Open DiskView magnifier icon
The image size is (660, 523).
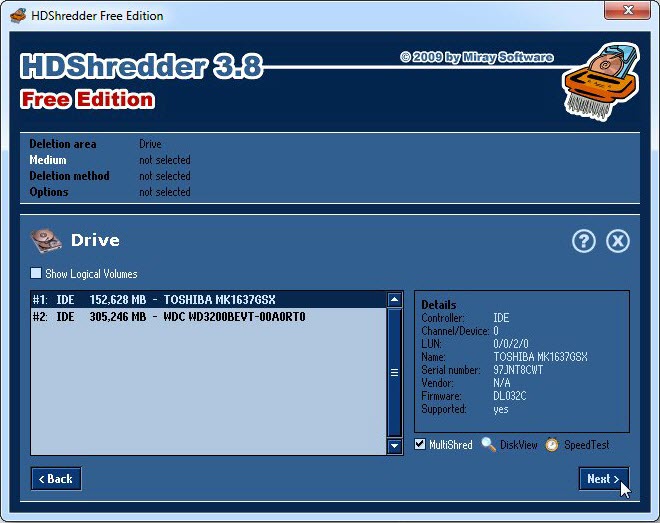point(488,445)
